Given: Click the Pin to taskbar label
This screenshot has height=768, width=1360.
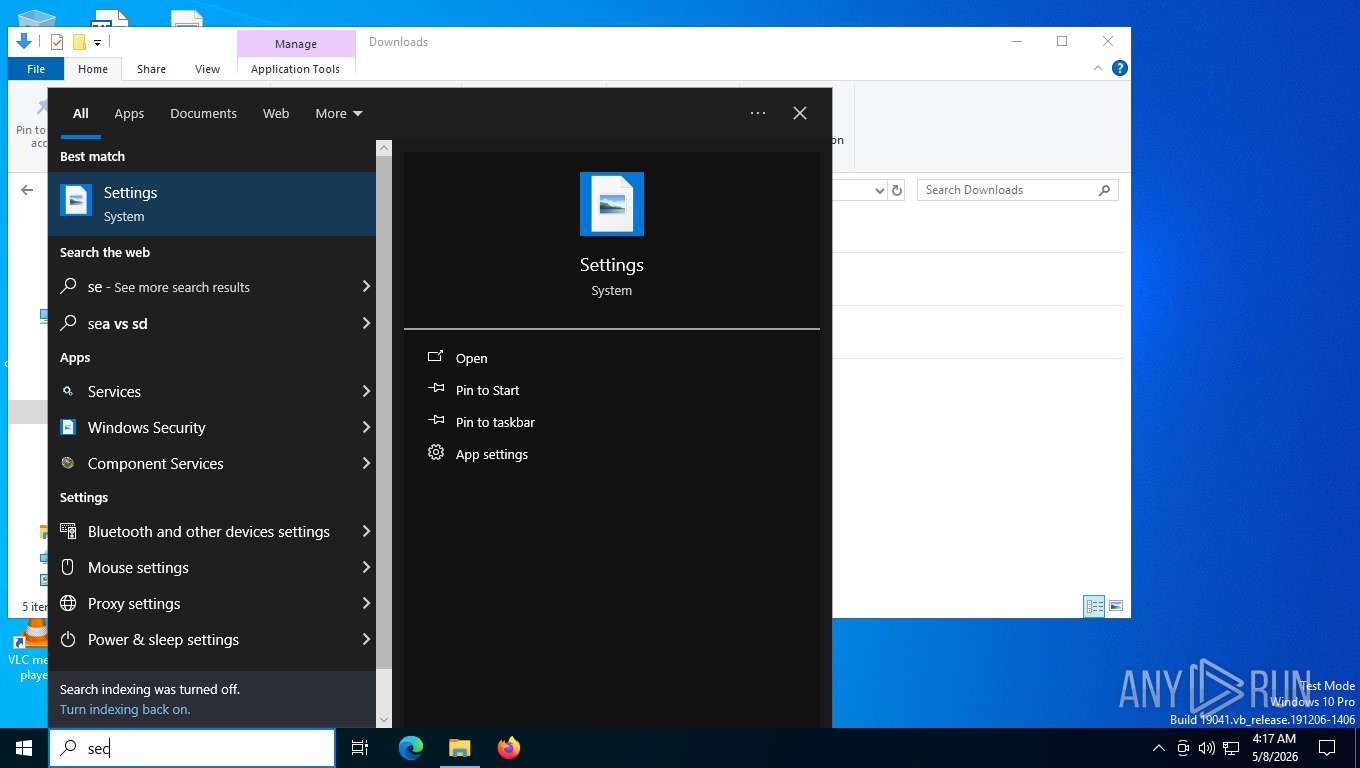Looking at the screenshot, I should click(495, 422).
